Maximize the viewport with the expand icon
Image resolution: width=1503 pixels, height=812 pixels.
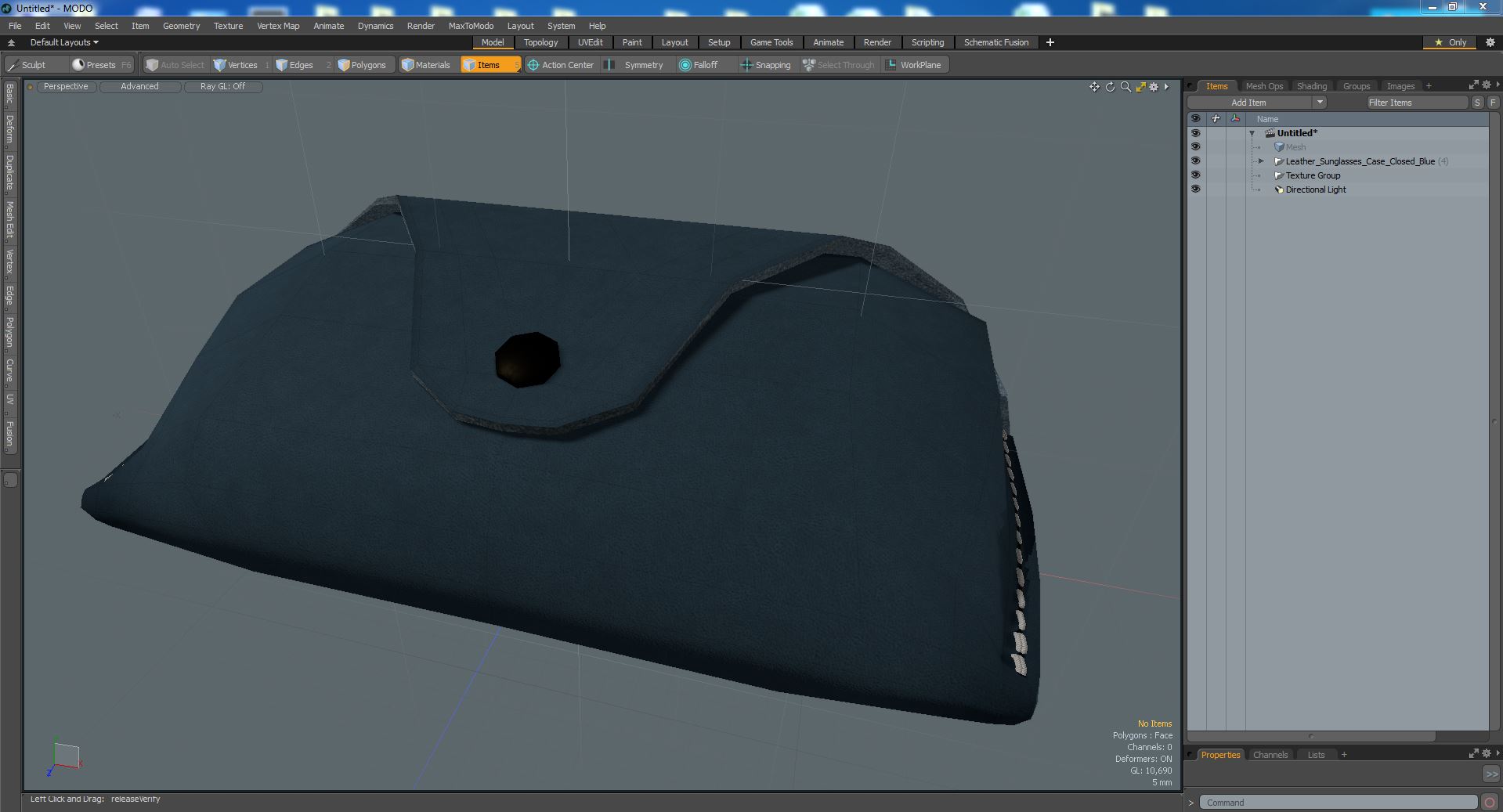[x=1140, y=87]
